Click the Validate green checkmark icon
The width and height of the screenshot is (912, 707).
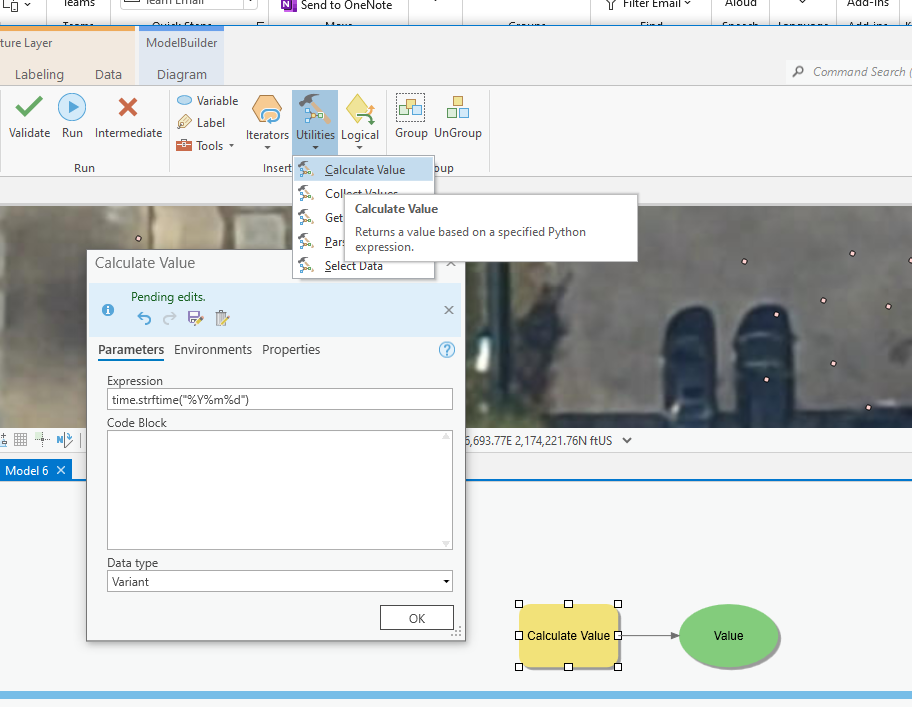(28, 110)
